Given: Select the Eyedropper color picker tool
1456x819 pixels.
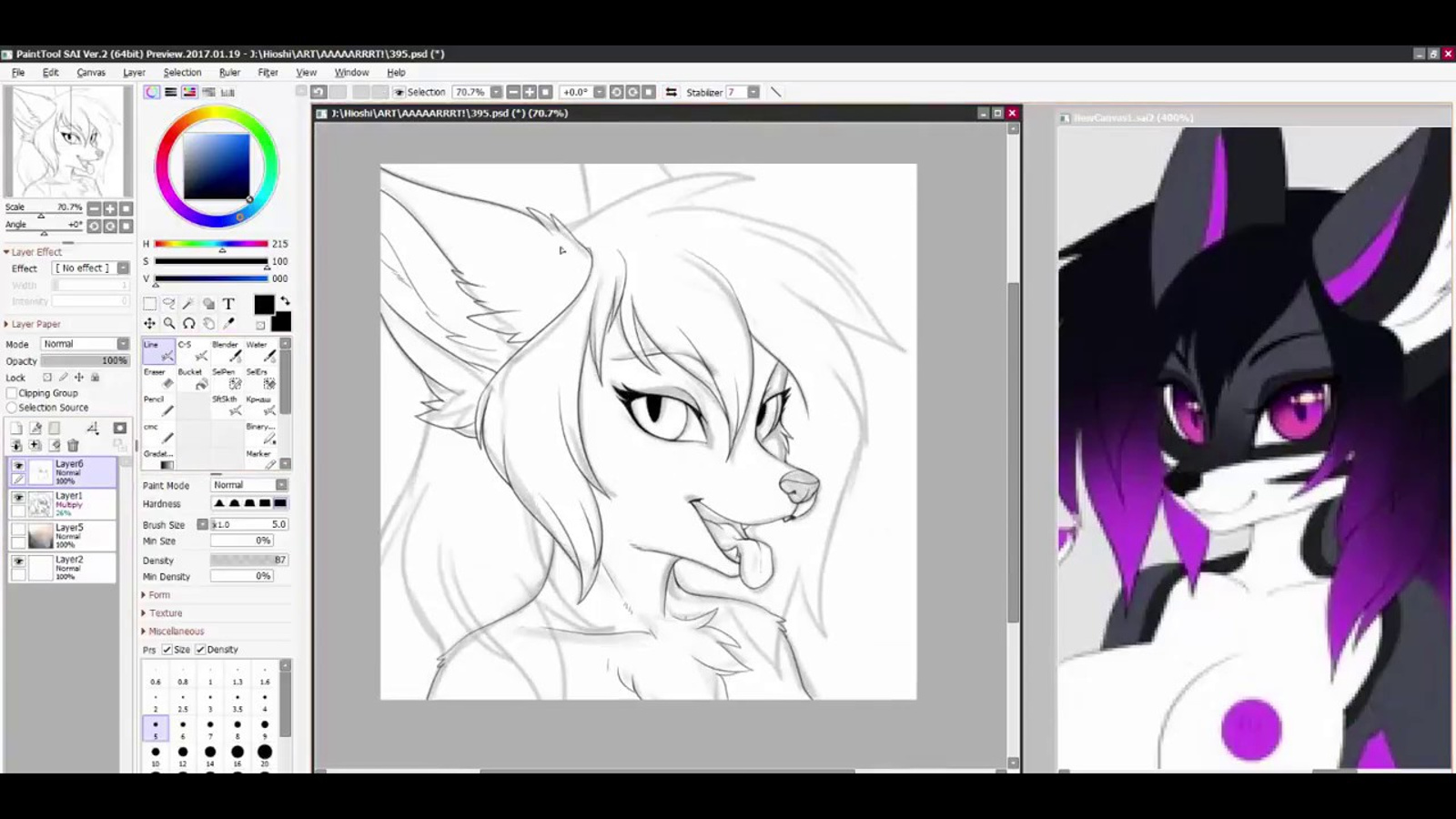Looking at the screenshot, I should [x=228, y=323].
